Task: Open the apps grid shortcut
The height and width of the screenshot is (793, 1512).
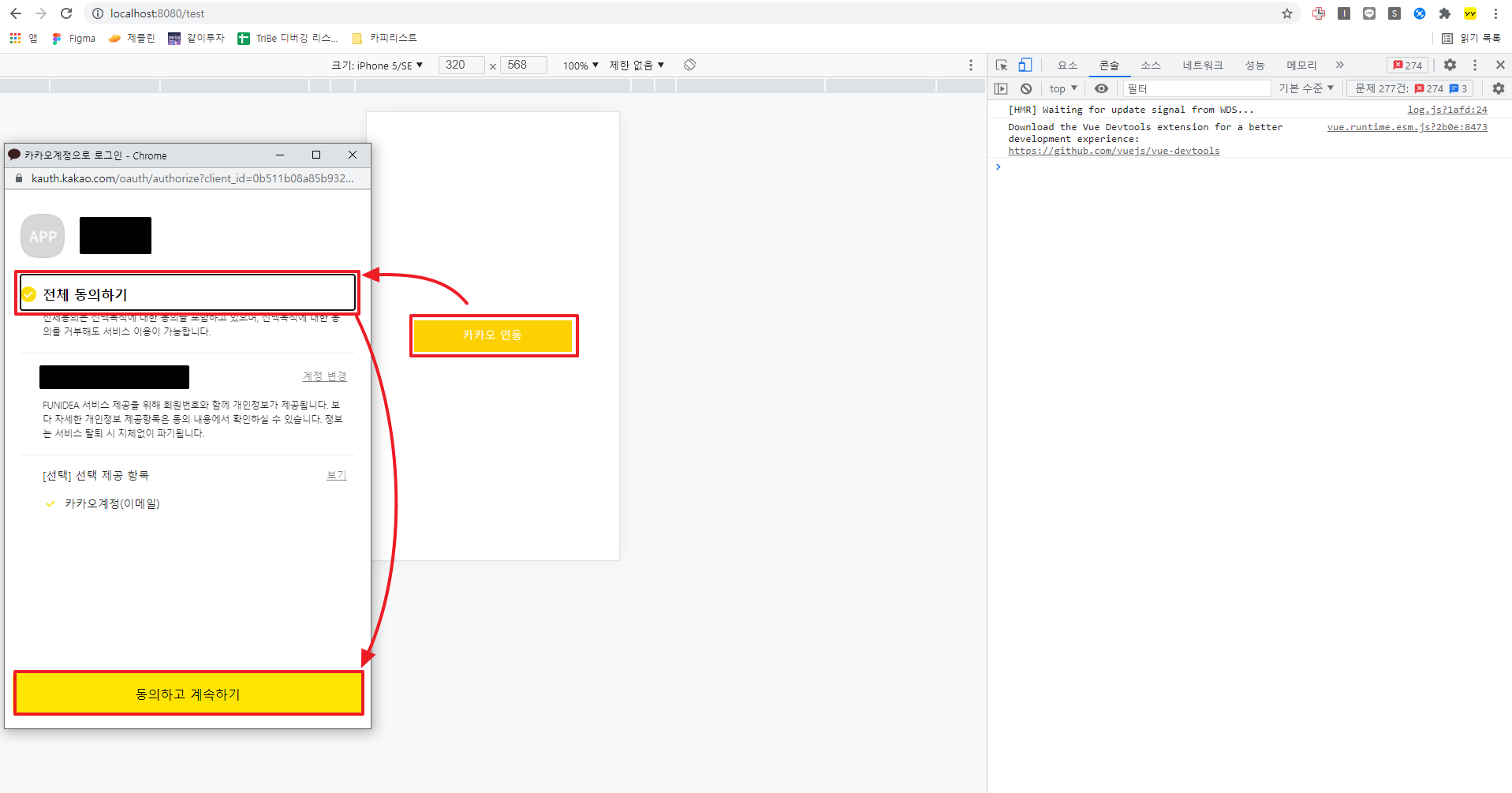Action: point(24,38)
